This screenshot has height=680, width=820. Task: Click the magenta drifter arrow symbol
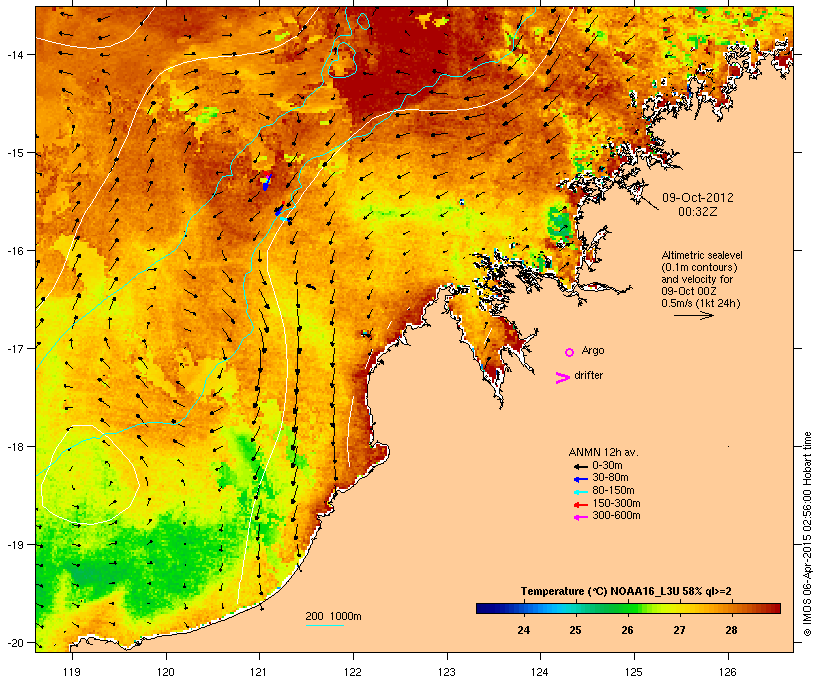(x=562, y=378)
